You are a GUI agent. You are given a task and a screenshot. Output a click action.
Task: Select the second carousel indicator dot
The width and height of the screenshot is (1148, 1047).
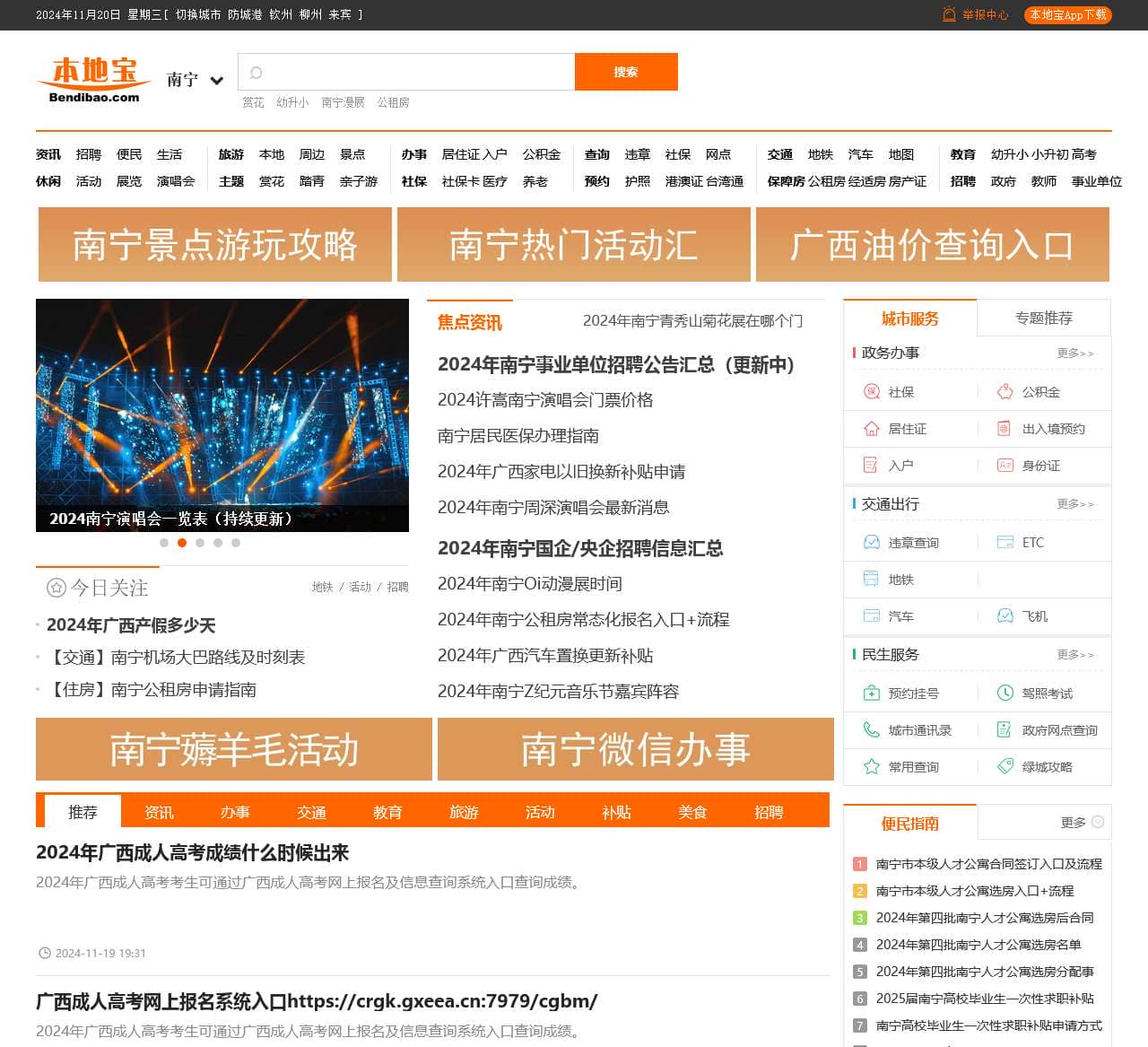182,543
